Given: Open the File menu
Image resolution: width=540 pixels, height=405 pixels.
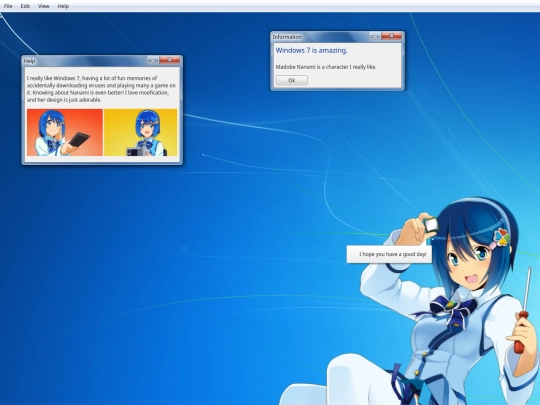Looking at the screenshot, I should [x=8, y=6].
